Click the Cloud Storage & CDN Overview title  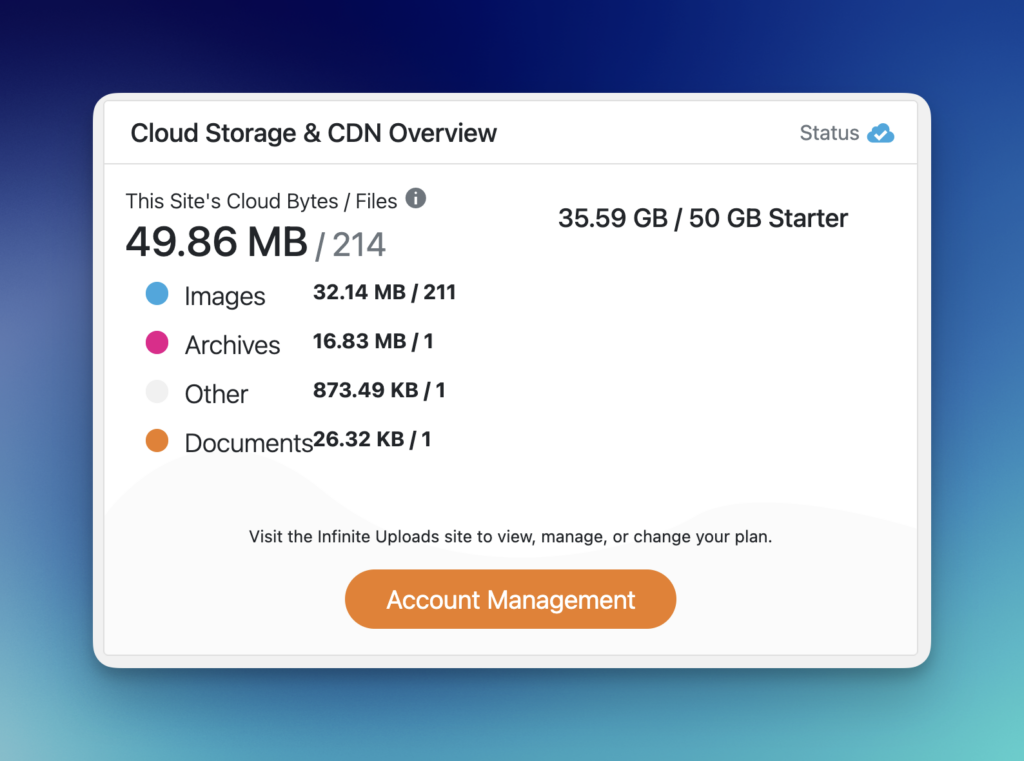pos(314,133)
